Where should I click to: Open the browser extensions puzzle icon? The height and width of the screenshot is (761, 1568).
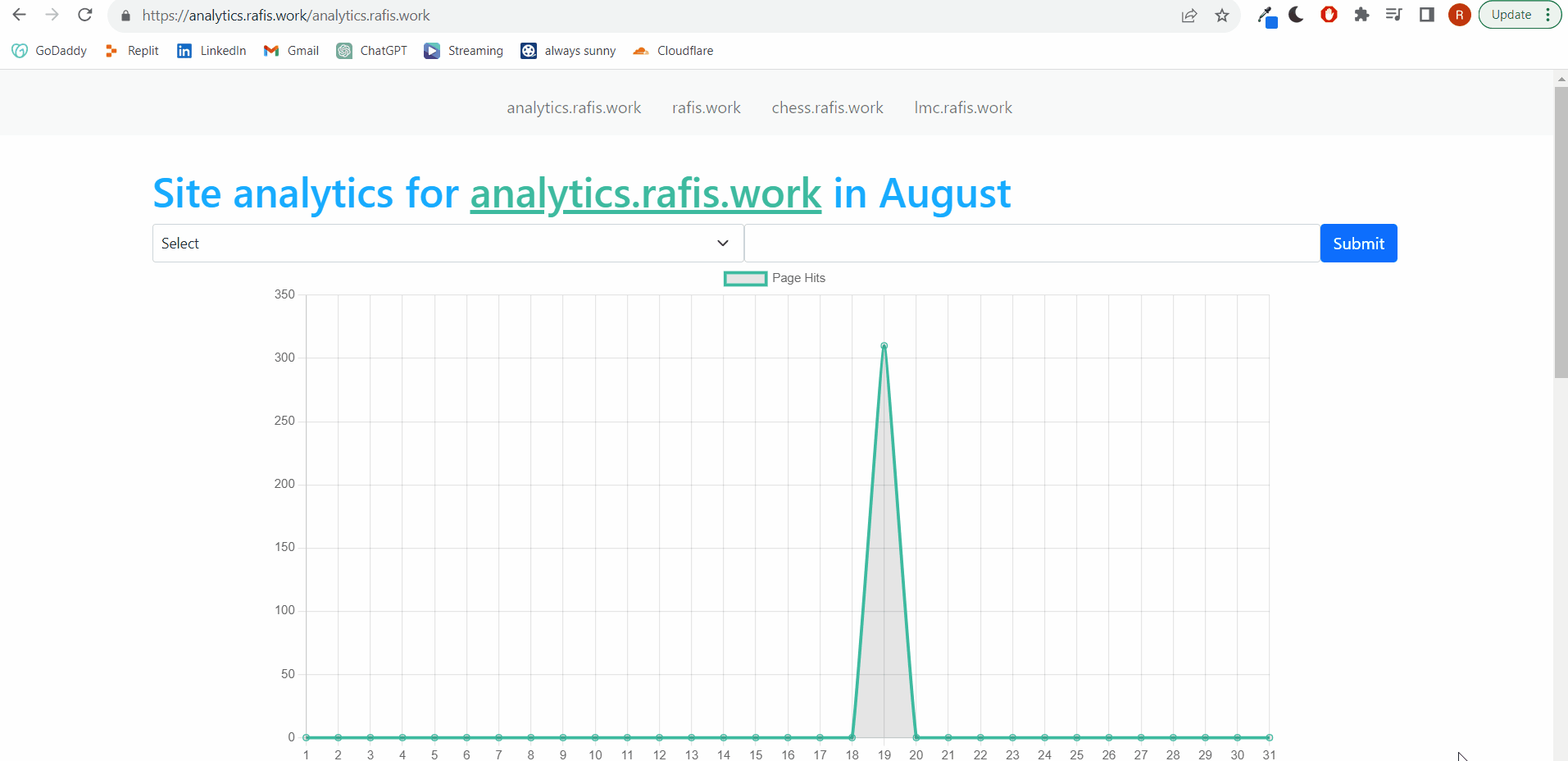(1361, 15)
